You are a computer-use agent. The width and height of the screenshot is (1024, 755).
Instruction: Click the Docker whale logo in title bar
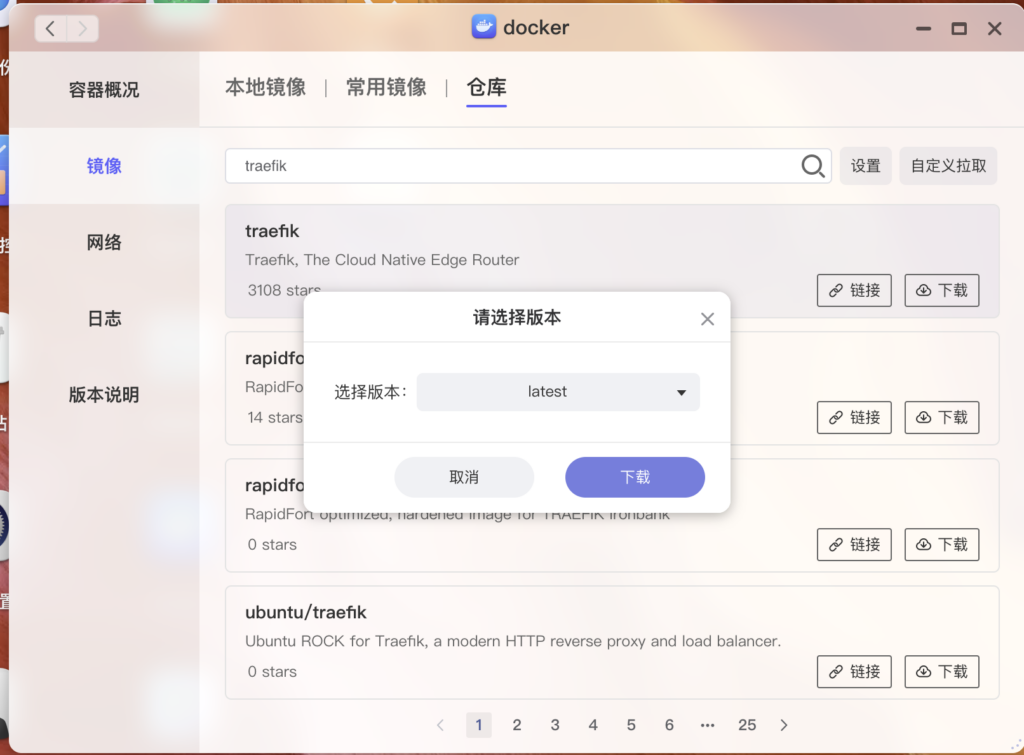click(483, 27)
